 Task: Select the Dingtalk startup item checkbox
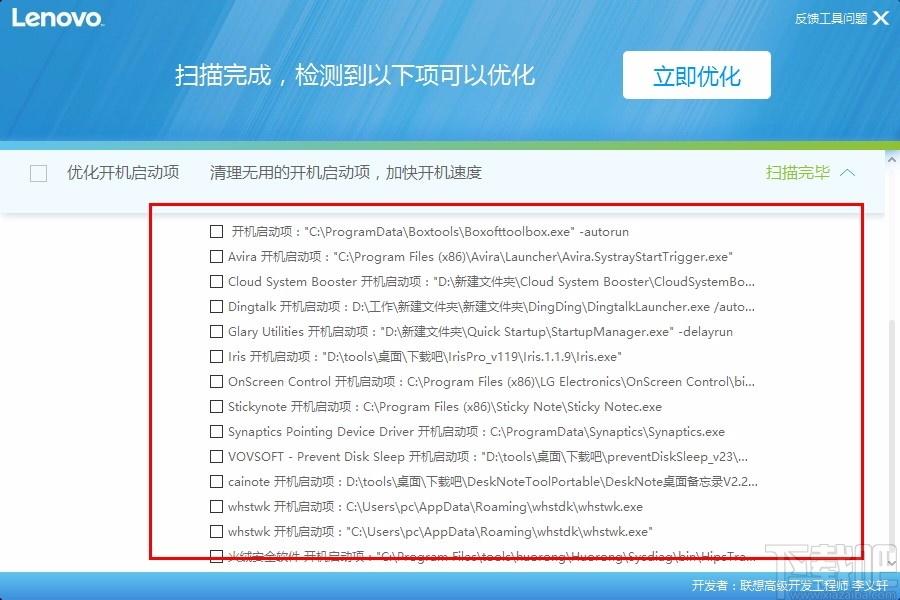216,307
